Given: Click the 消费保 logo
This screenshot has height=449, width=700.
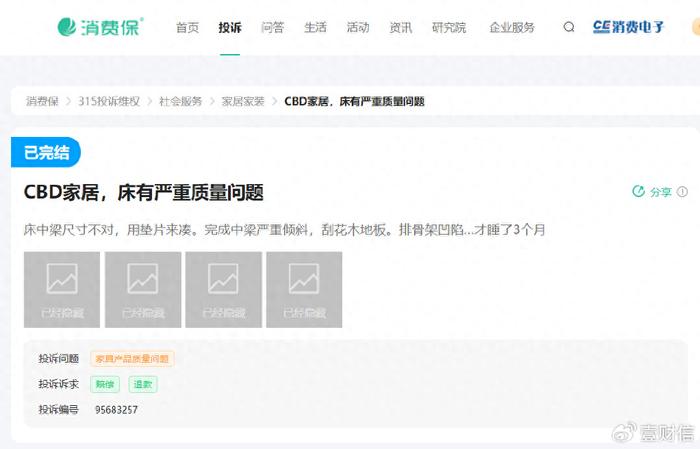Looking at the screenshot, I should point(100,27).
